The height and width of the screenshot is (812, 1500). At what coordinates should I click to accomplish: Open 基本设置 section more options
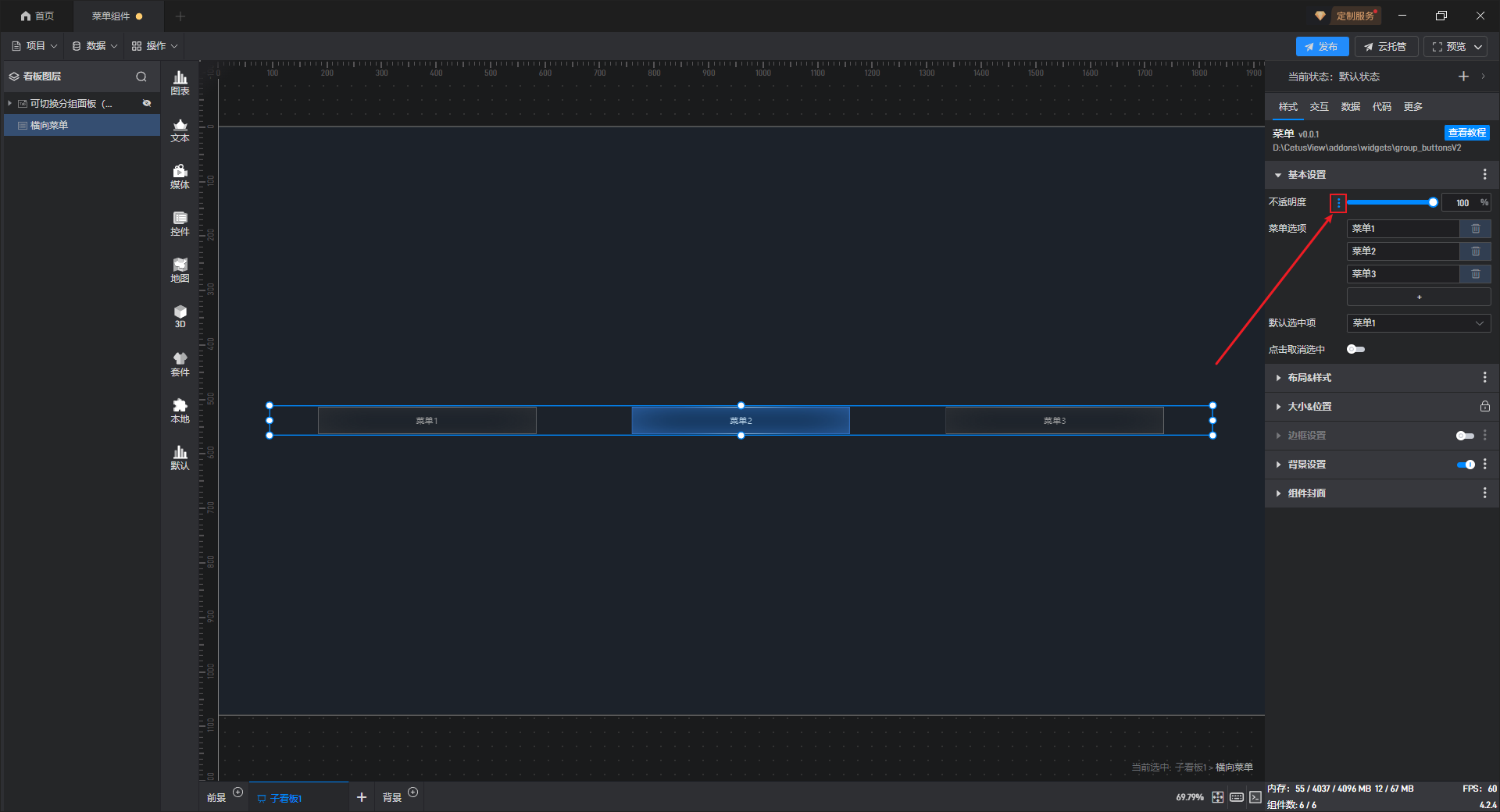(x=1485, y=175)
